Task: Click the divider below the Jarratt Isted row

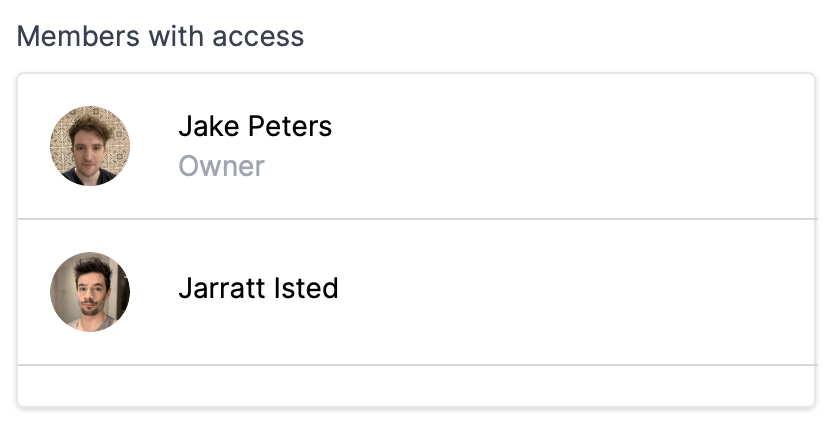Action: (416, 365)
